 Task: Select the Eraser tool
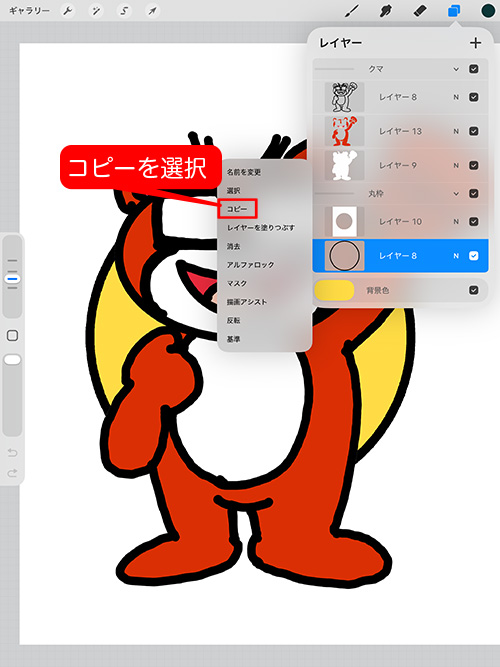[420, 11]
